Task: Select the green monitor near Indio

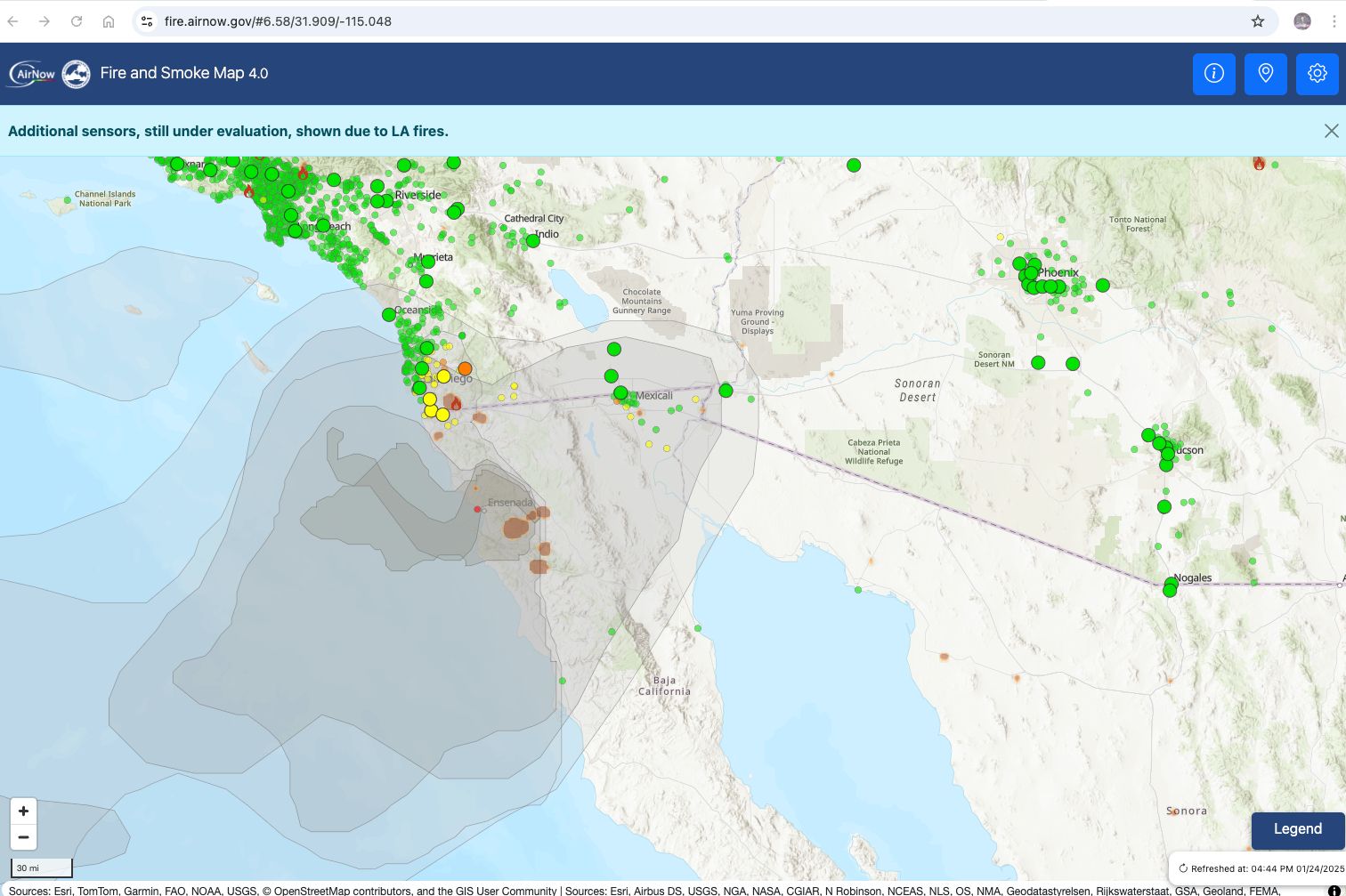Action: point(532,240)
